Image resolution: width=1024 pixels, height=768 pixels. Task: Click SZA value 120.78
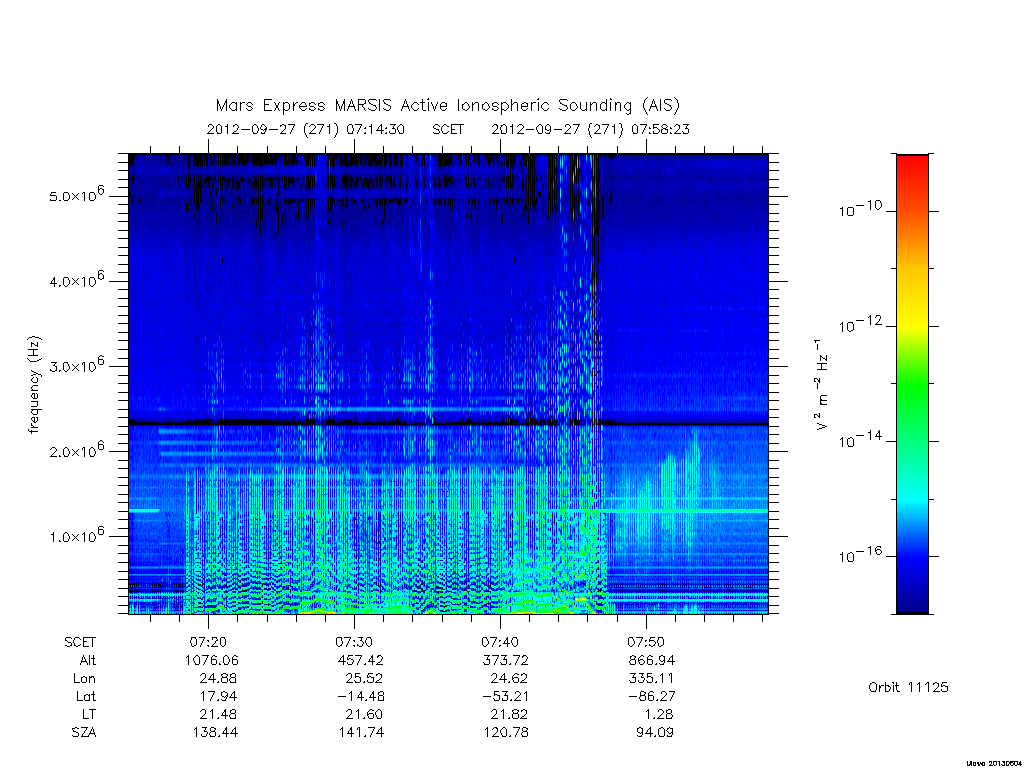point(506,732)
